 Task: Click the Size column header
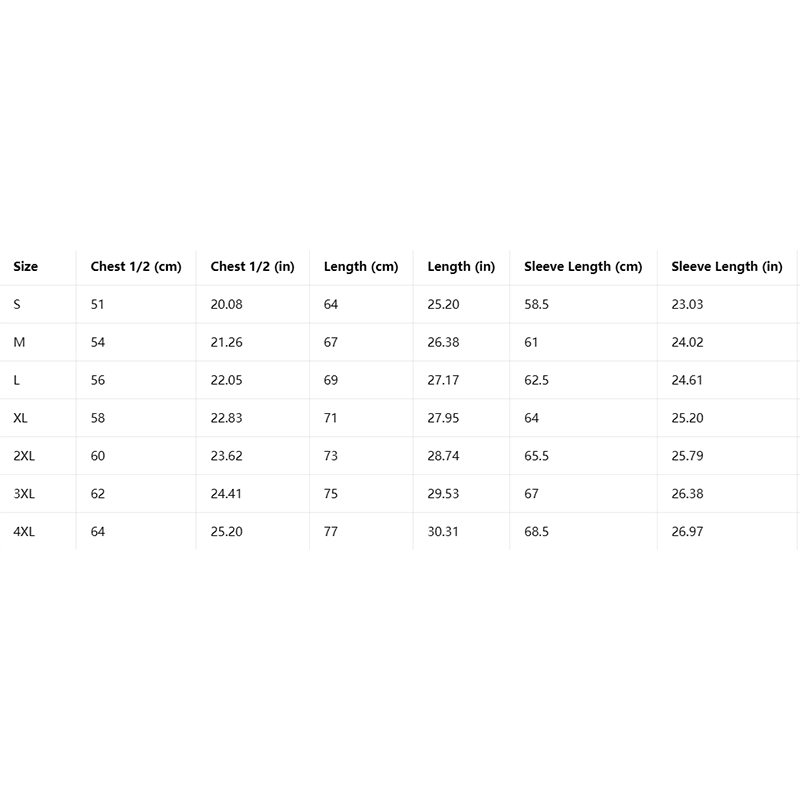[26, 266]
